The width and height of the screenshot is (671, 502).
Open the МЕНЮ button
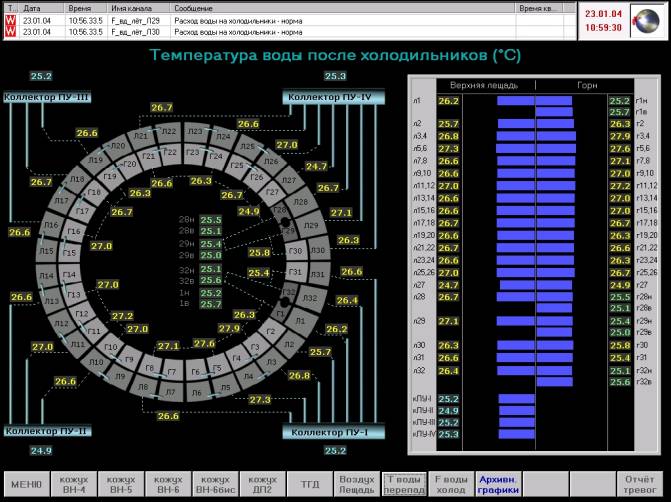25,485
